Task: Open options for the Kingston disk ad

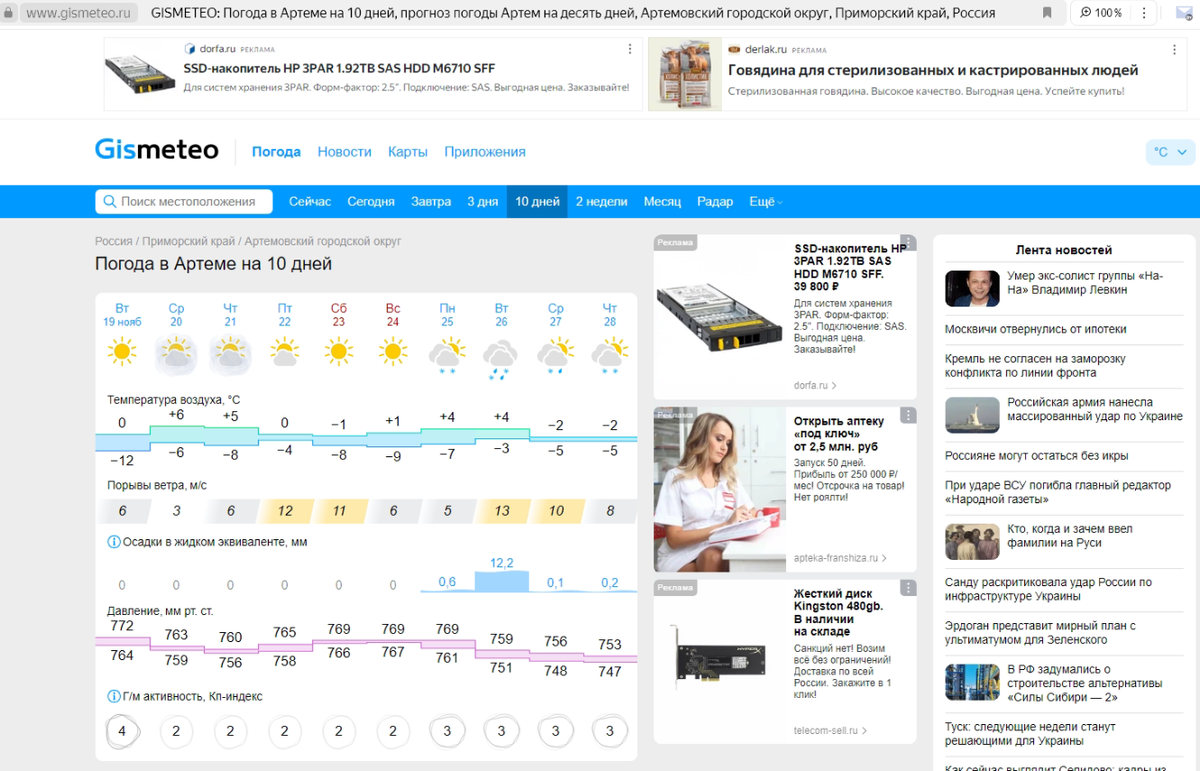Action: (907, 589)
